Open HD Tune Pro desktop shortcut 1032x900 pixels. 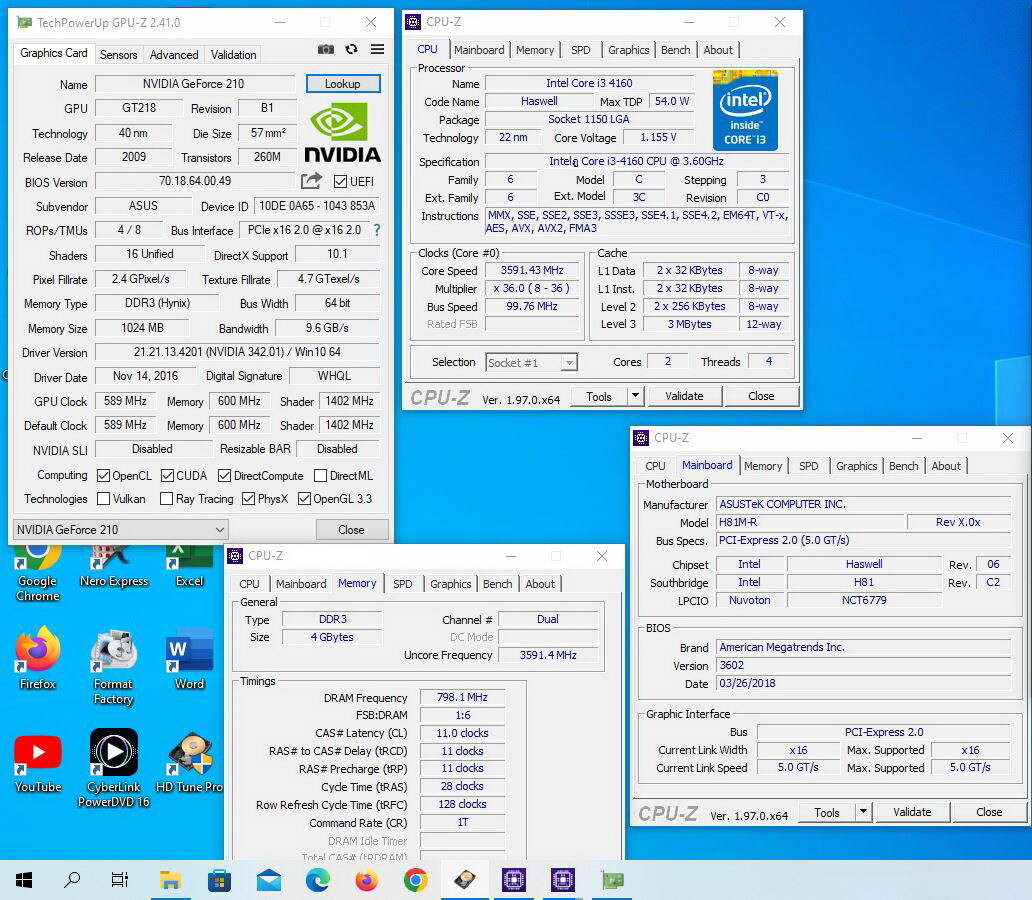190,762
